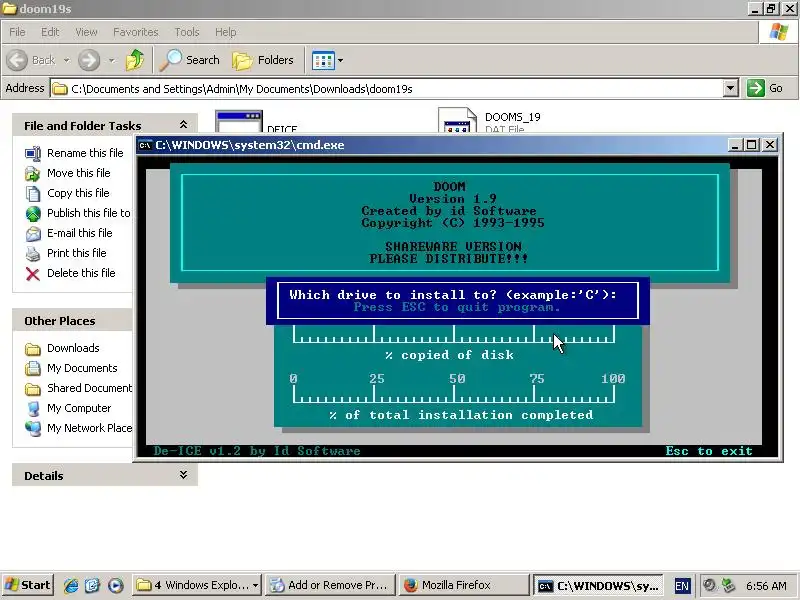Screen dimensions: 800x600
Task: Collapse File and Folder Tasks panel
Action: pos(183,124)
